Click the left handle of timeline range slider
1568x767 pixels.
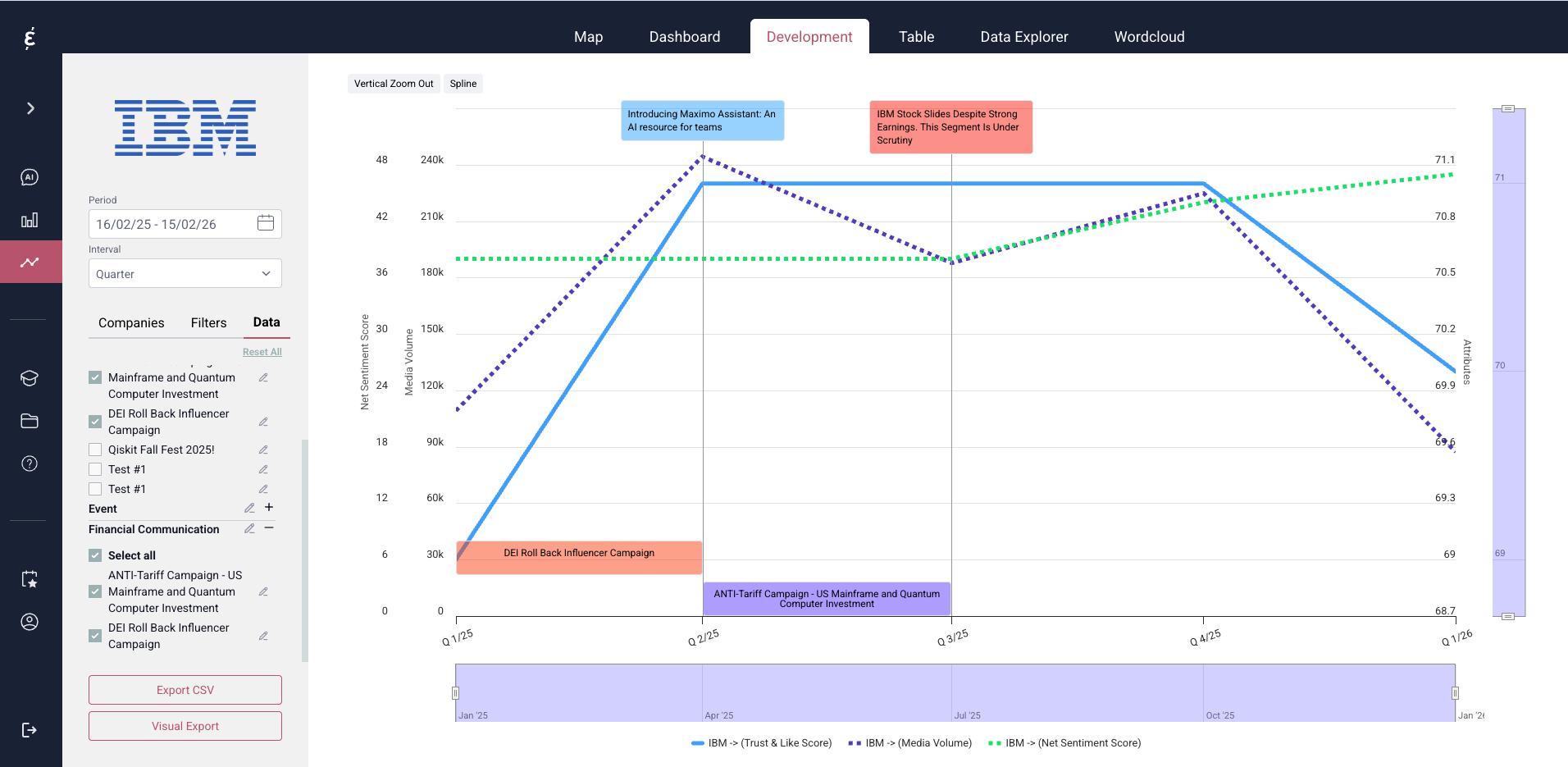[456, 693]
